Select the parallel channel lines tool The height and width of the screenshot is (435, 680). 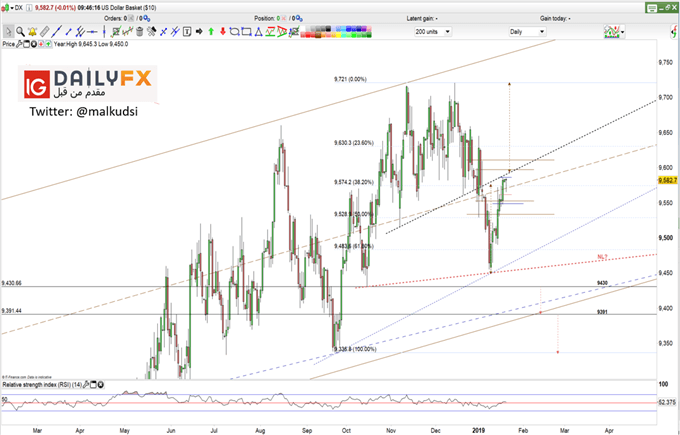80,32
